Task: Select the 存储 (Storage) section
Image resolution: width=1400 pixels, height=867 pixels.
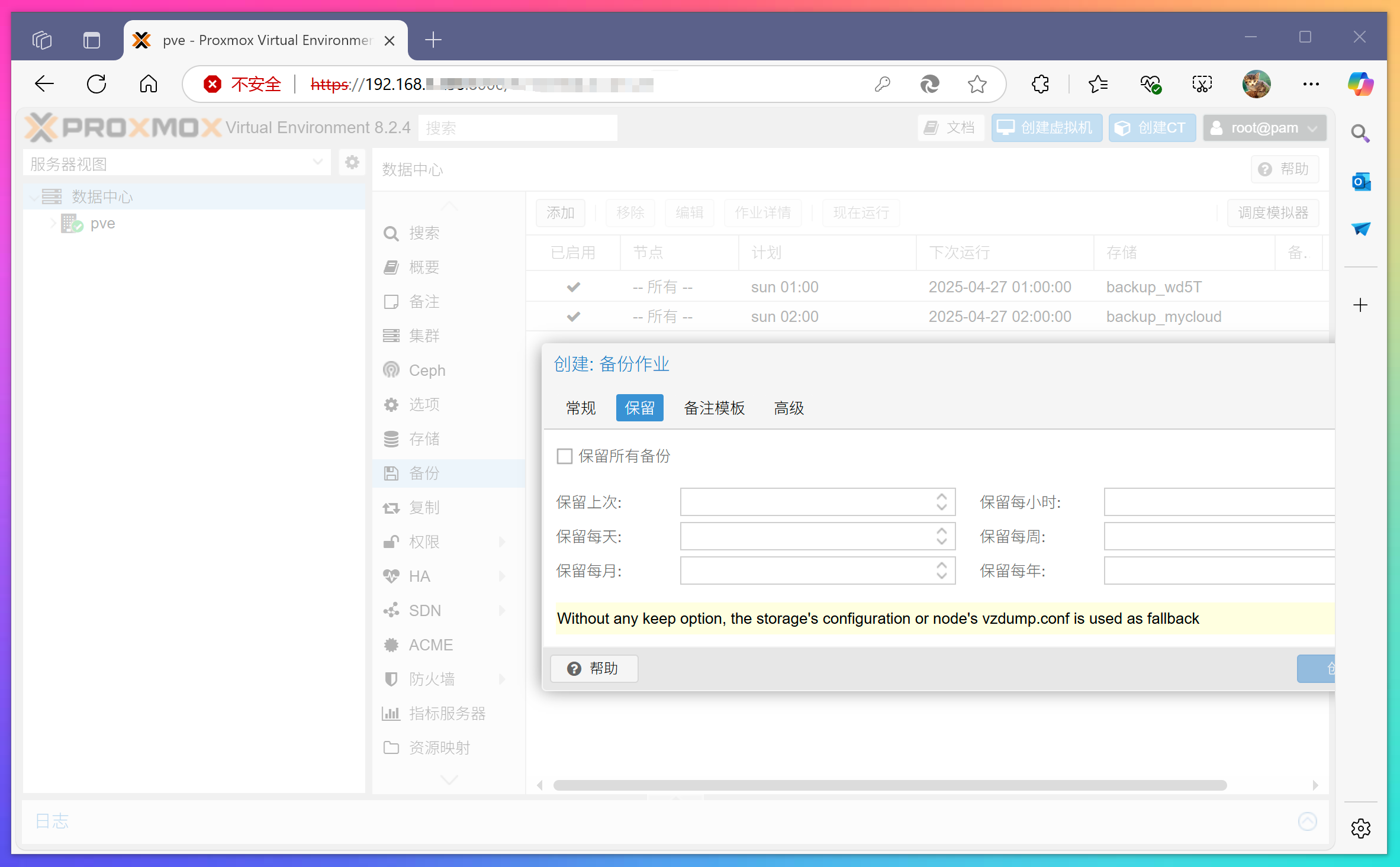Action: 424,439
